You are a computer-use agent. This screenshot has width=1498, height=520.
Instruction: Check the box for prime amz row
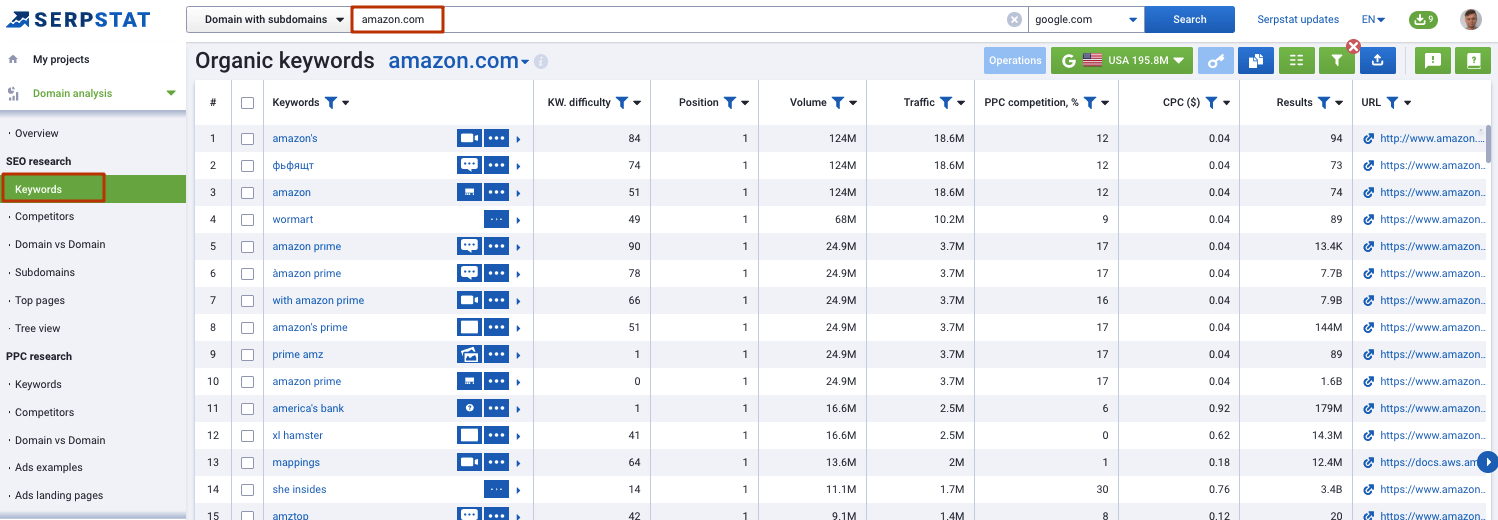247,354
